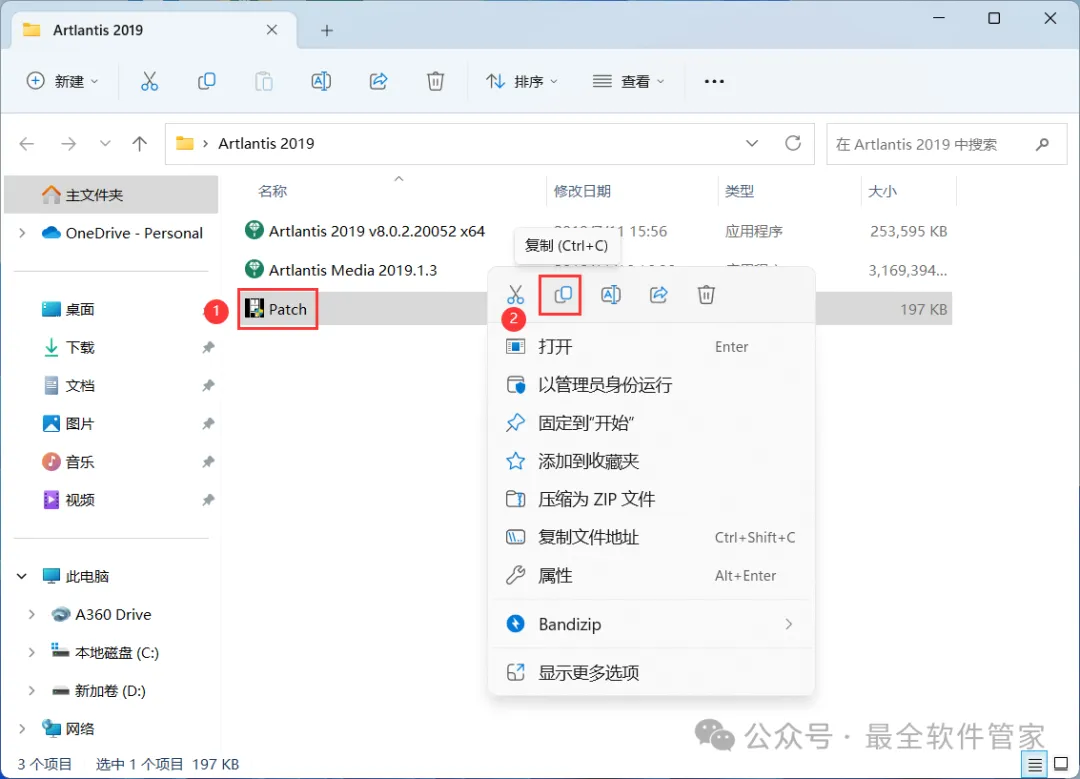Expand the 网络 tree node
The width and height of the screenshot is (1080, 779).
tap(22, 729)
